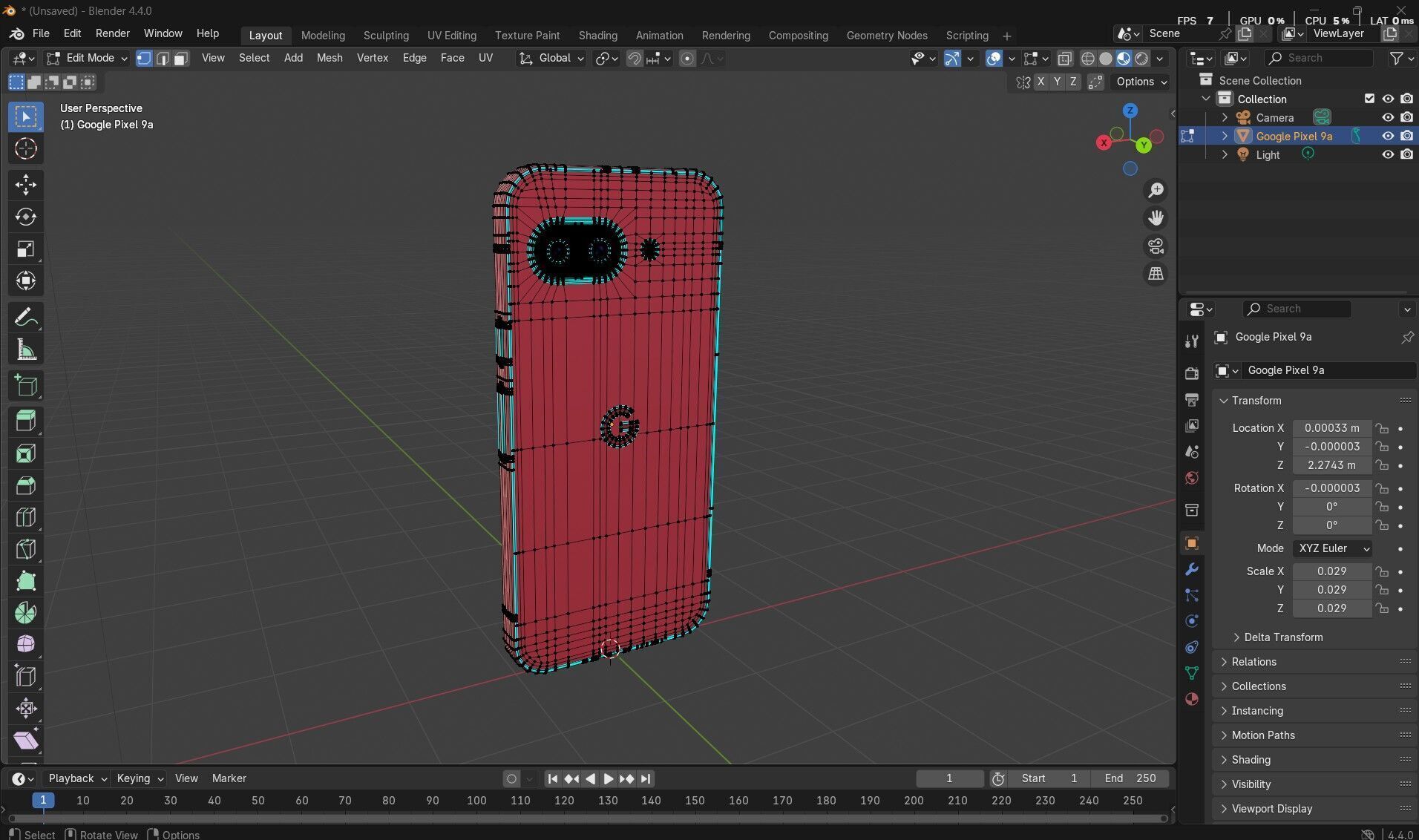Open timeline Marker menu

click(x=229, y=778)
